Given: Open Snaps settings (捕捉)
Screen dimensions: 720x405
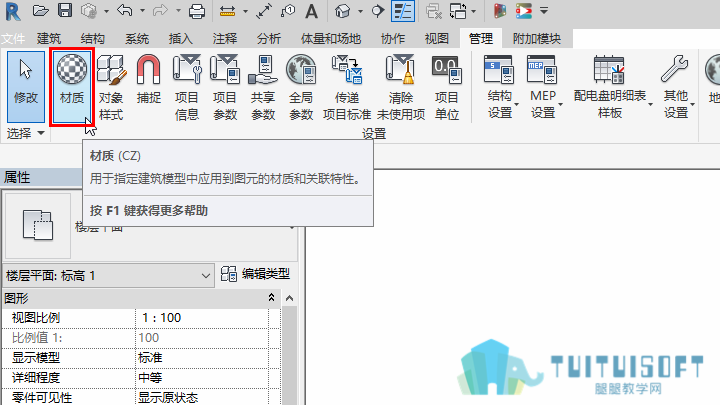Looking at the screenshot, I should tap(149, 79).
